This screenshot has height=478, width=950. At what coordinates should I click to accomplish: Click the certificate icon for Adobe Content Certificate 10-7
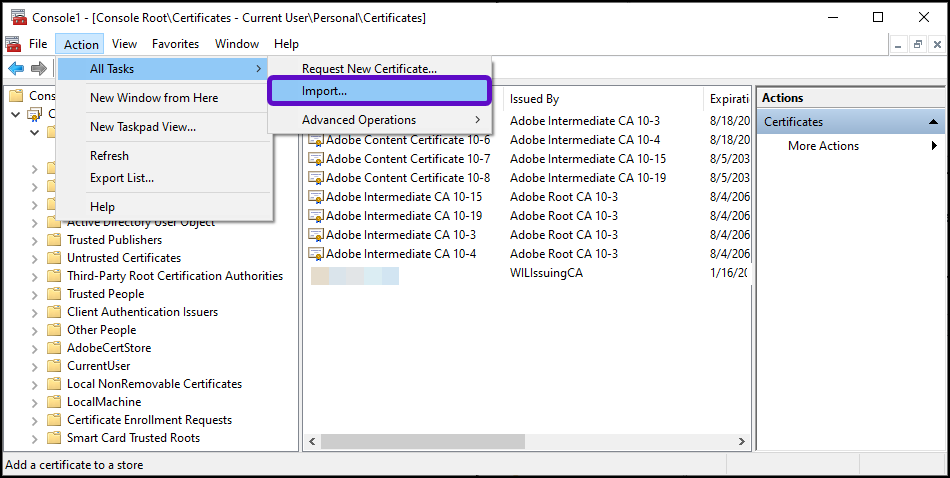point(316,159)
